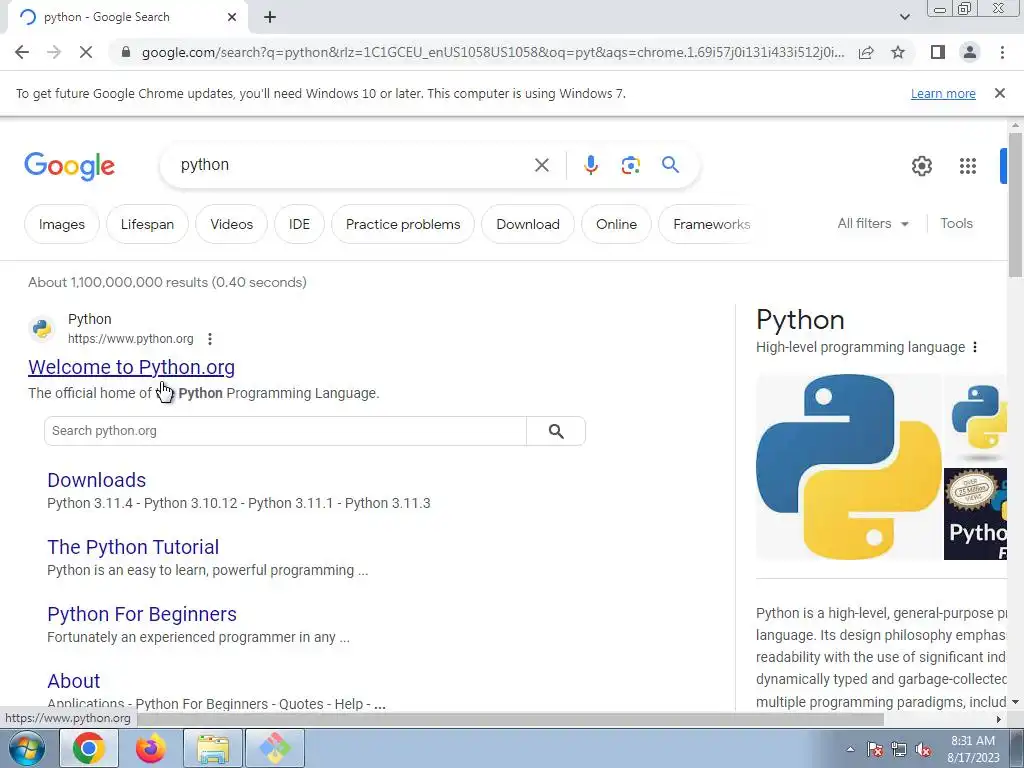Select the Lifespan filter chip
Image resolution: width=1024 pixels, height=768 pixels.
[147, 224]
